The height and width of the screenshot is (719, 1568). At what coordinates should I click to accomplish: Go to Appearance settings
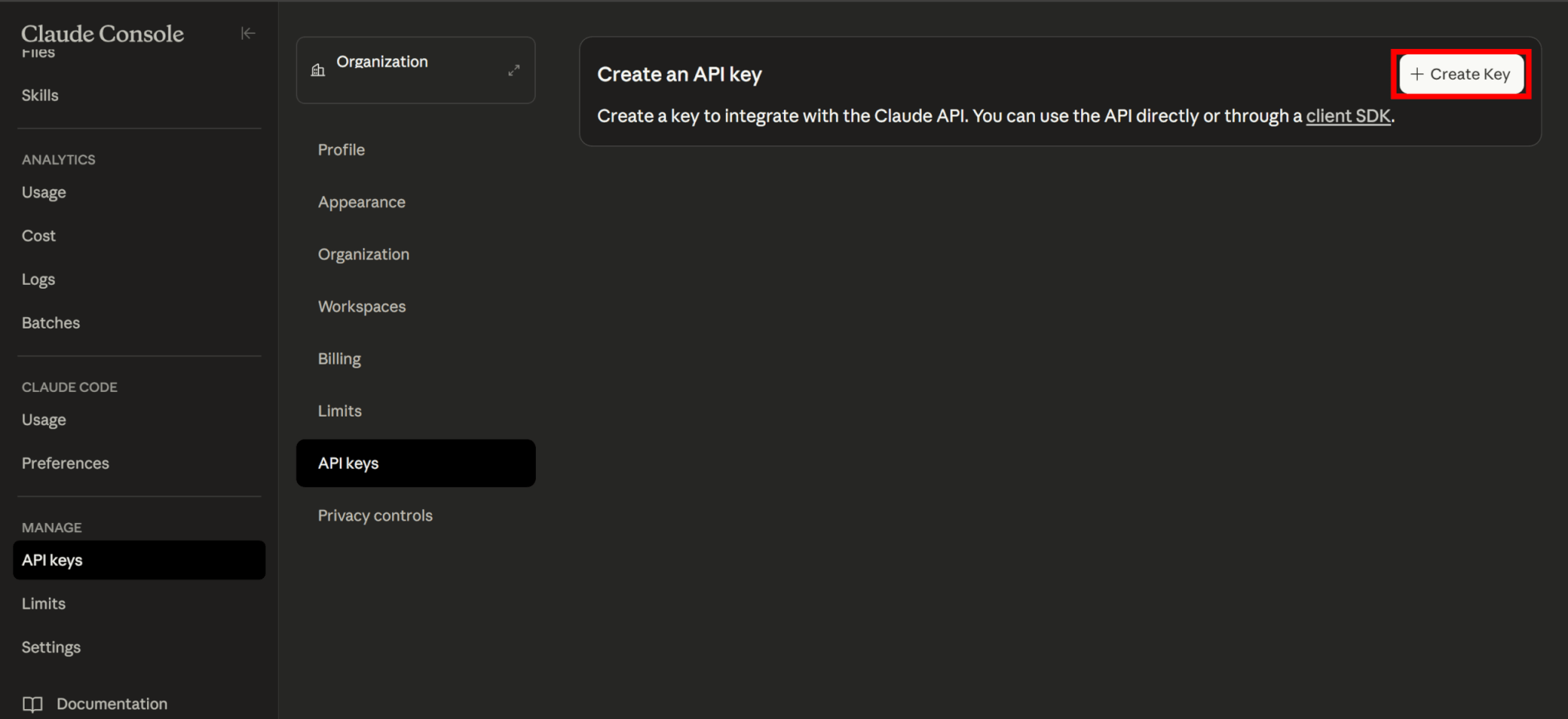361,202
